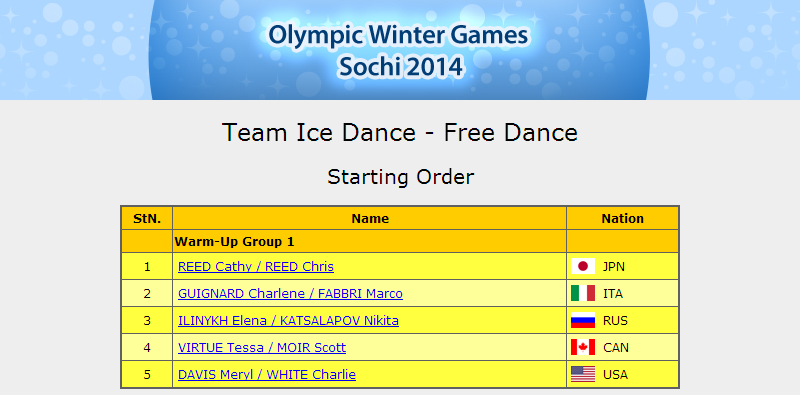
Task: Open GUIGNARD Charlene / FABBRI Marco link
Action: point(290,294)
